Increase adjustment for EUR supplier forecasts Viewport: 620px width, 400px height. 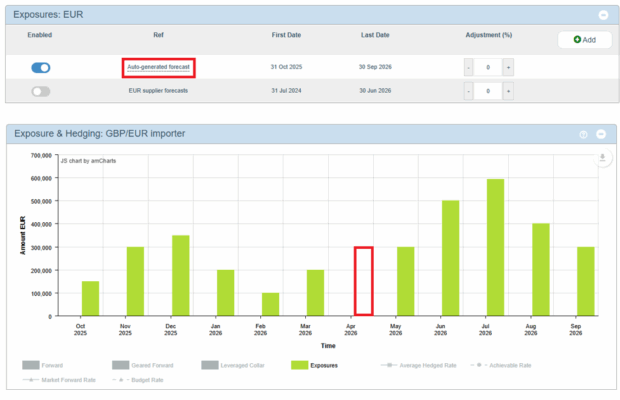pos(508,91)
